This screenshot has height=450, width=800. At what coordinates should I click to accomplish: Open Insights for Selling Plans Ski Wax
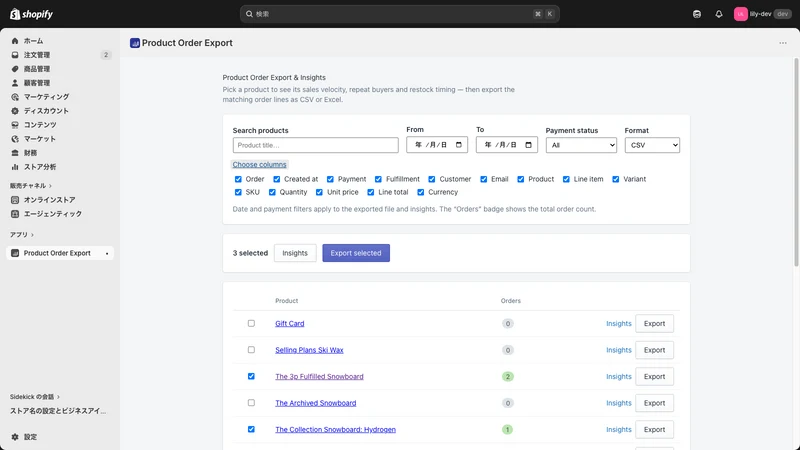coord(618,350)
